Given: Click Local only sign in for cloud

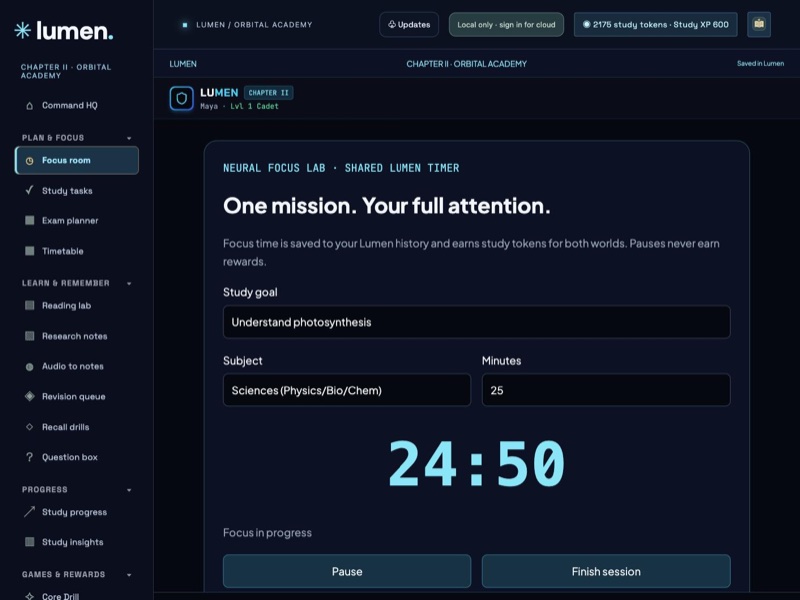Looking at the screenshot, I should tap(506, 24).
